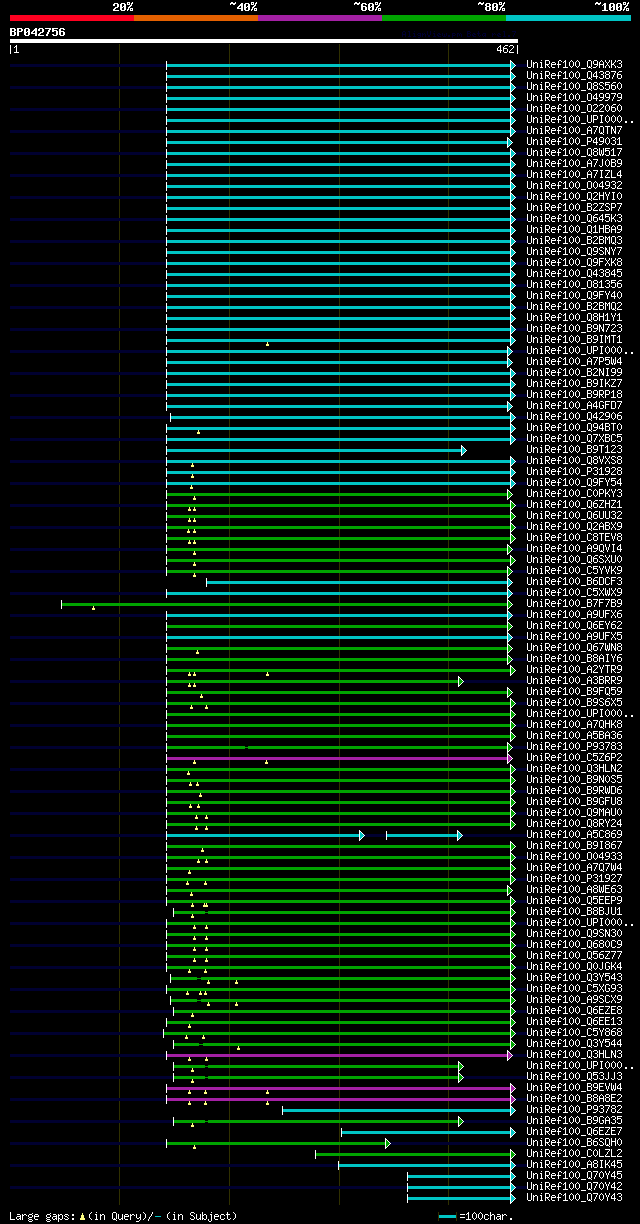Open hit UniRef100_Q2HYI0
The width and height of the screenshot is (640, 1224).
coord(574,196)
